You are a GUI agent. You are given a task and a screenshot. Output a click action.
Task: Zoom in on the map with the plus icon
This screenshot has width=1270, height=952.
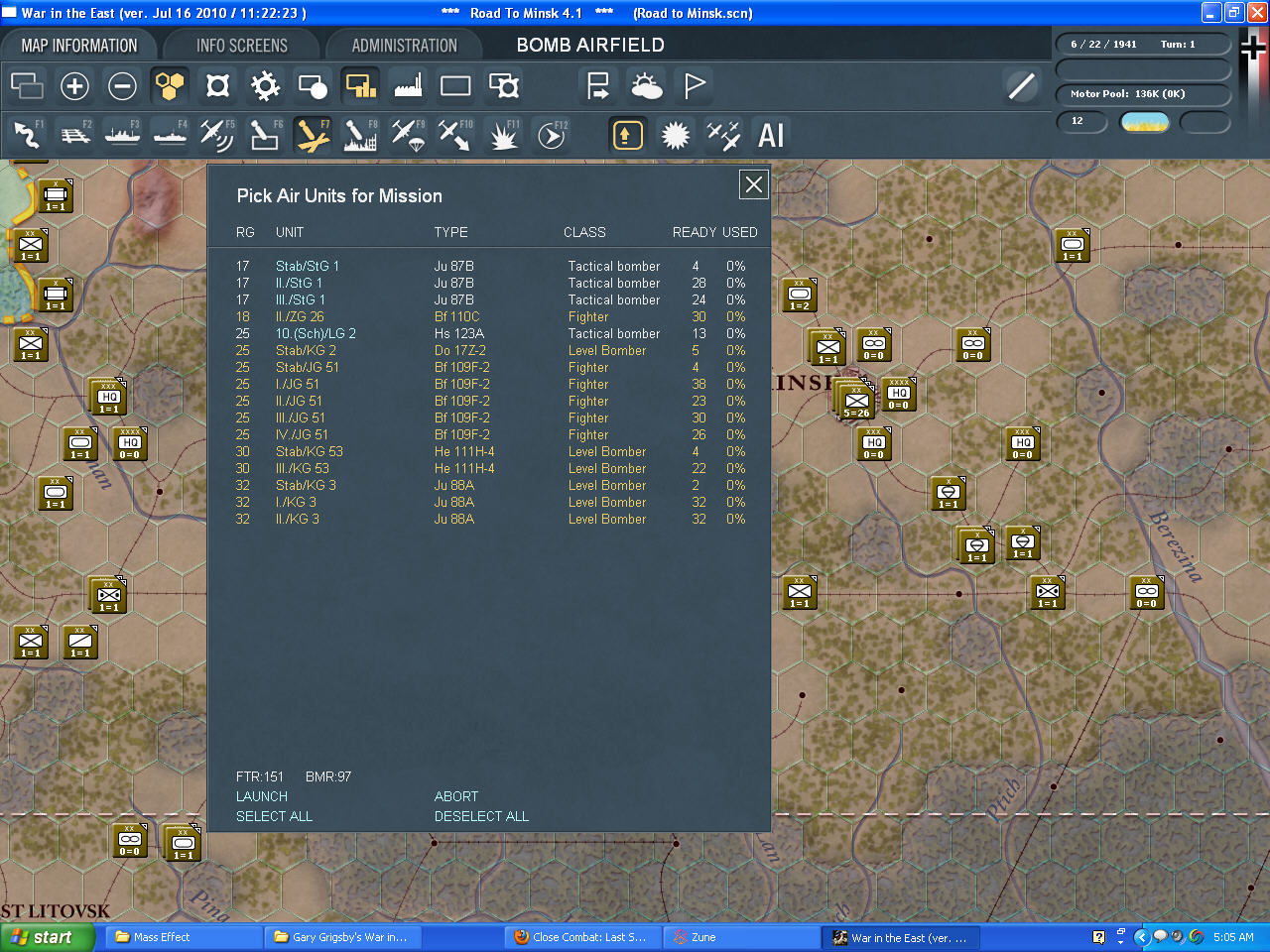pyautogui.click(x=74, y=86)
